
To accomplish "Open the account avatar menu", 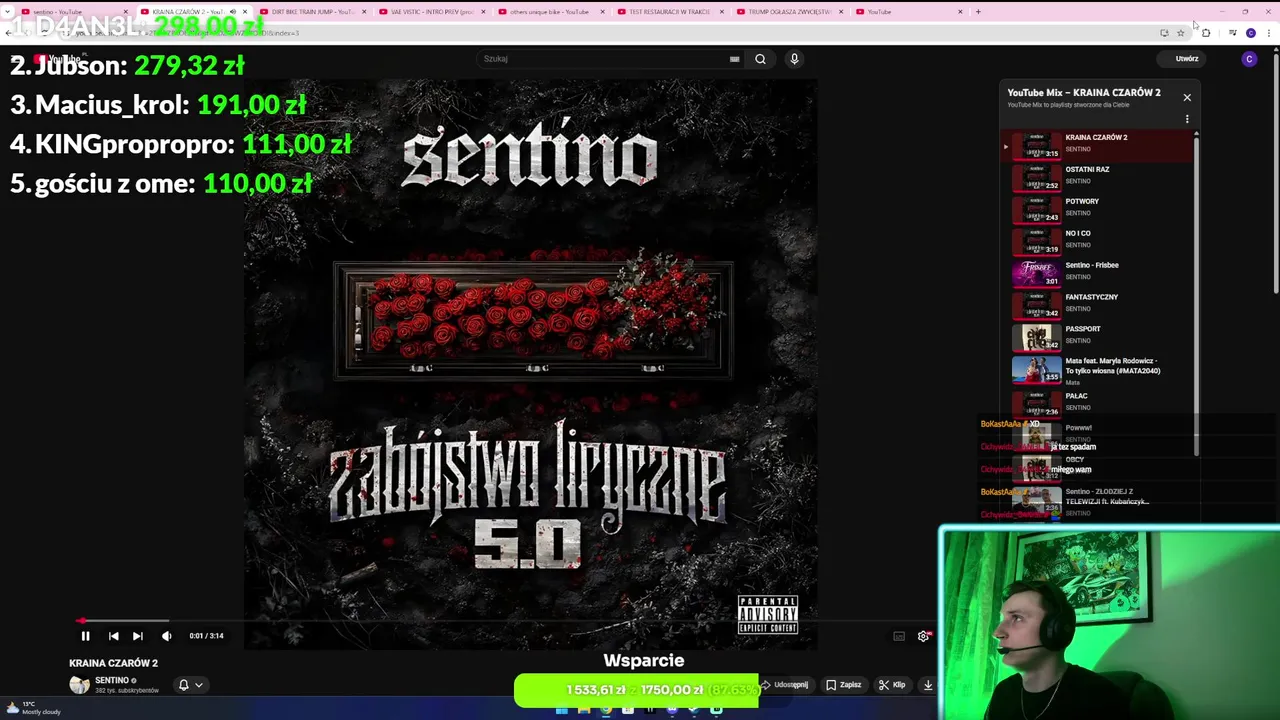I will pyautogui.click(x=1249, y=59).
